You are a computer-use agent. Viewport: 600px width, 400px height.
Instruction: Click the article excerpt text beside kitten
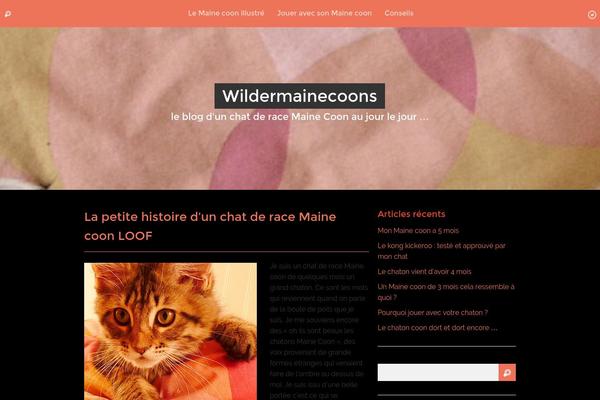318,331
